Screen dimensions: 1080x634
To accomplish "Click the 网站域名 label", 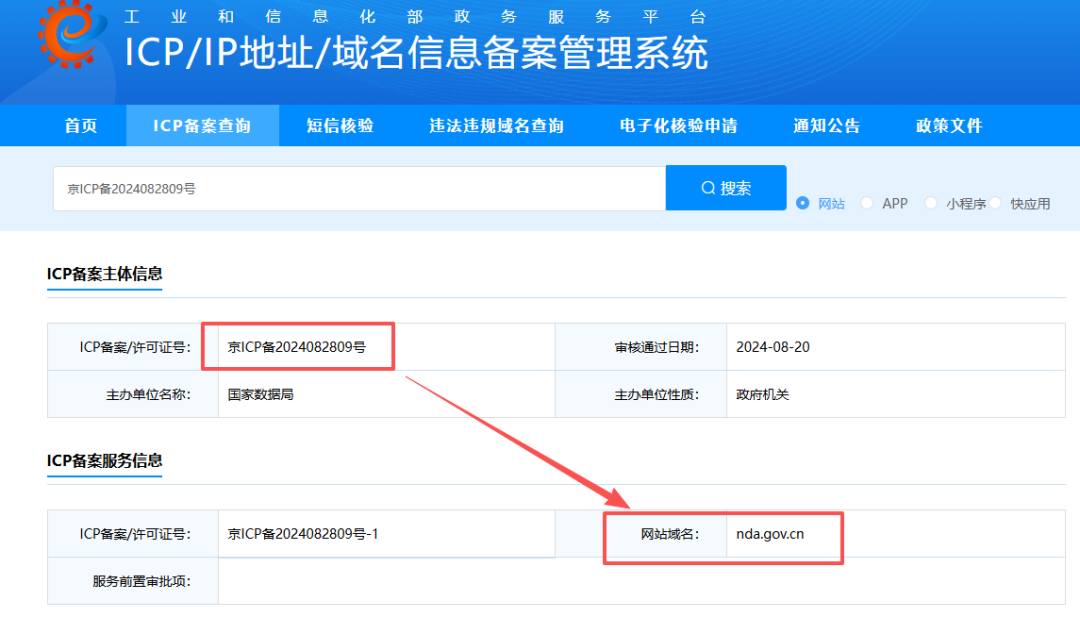I will pos(669,534).
